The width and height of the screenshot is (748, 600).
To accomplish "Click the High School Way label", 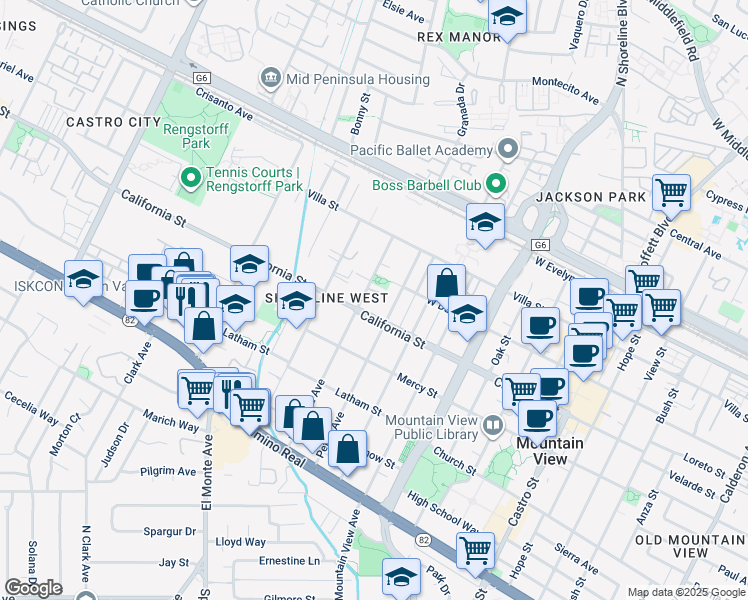I will pos(442,512).
